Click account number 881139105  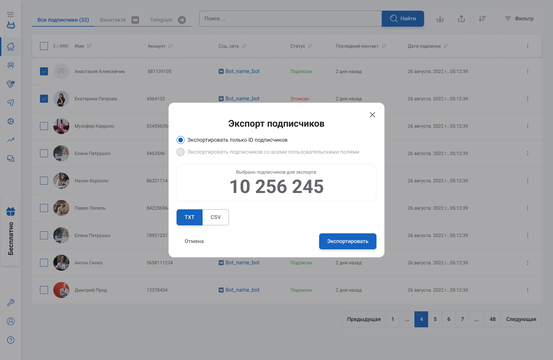pyautogui.click(x=159, y=71)
